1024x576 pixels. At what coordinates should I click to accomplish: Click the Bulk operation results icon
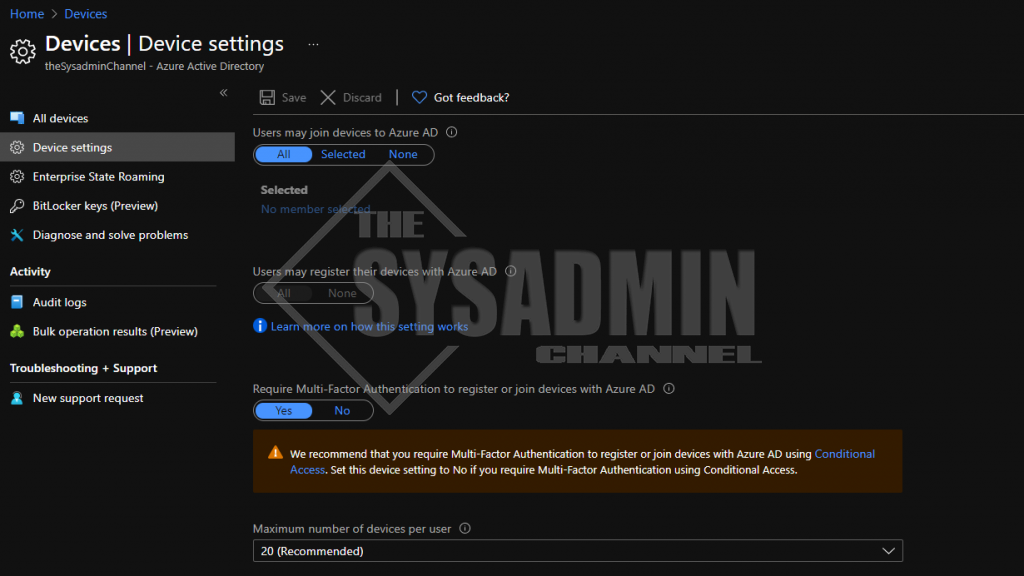17,331
